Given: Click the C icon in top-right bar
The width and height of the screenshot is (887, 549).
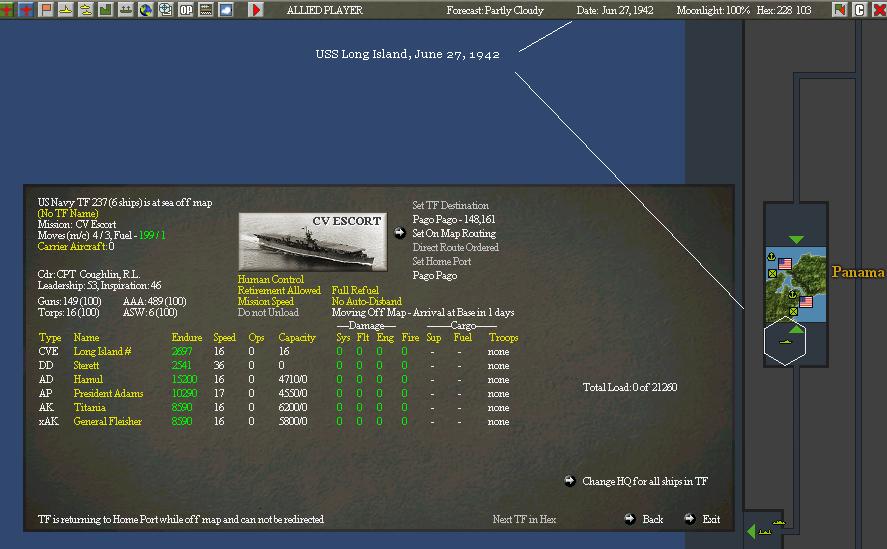Looking at the screenshot, I should 859,9.
